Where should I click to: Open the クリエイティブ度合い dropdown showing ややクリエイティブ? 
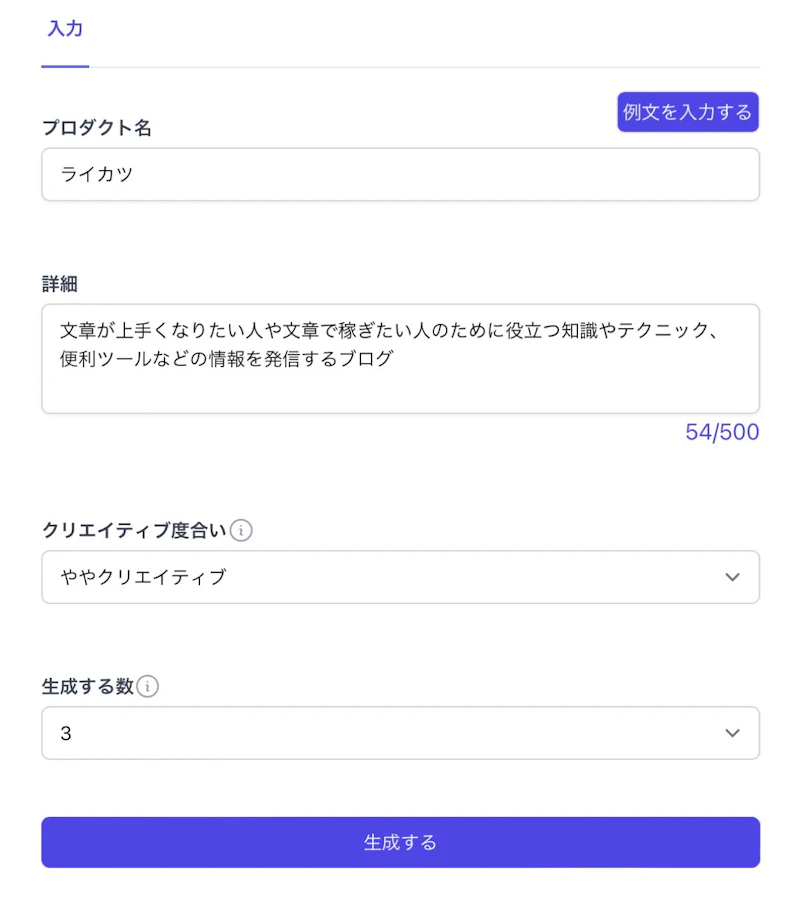400,577
